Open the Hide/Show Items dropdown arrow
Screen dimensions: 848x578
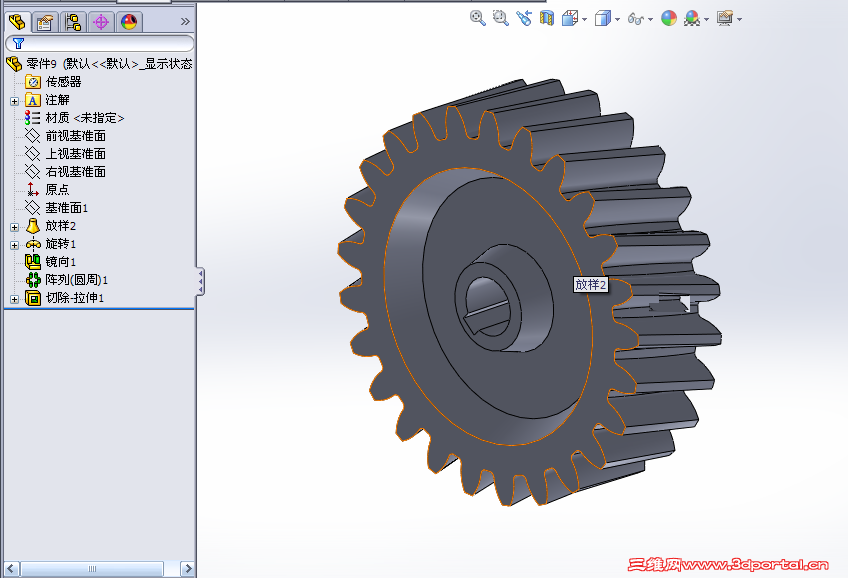[650, 19]
